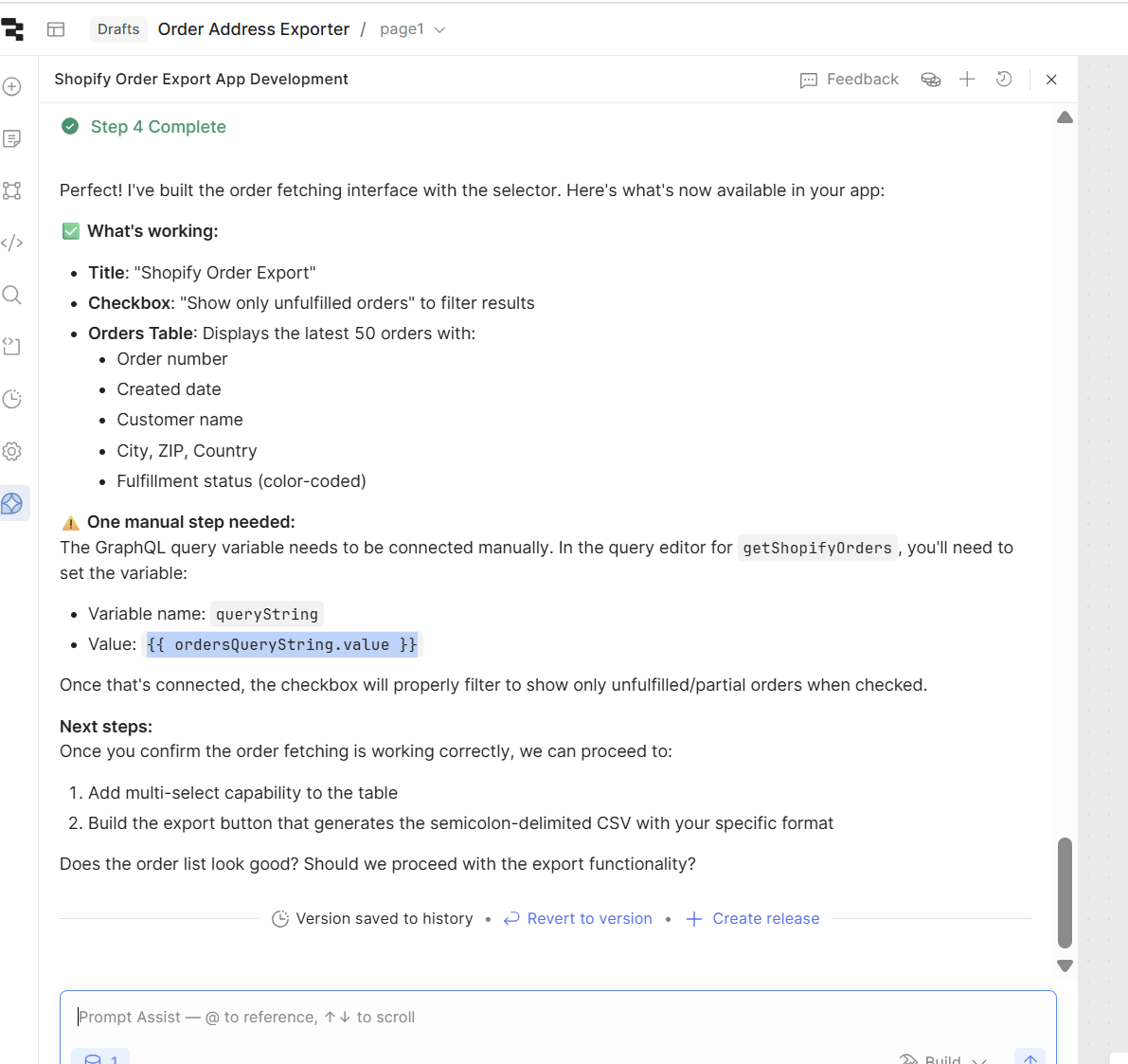Viewport: 1128px width, 1064px height.
Task: Open the Code panel icon in sidebar
Action: pyautogui.click(x=12, y=243)
